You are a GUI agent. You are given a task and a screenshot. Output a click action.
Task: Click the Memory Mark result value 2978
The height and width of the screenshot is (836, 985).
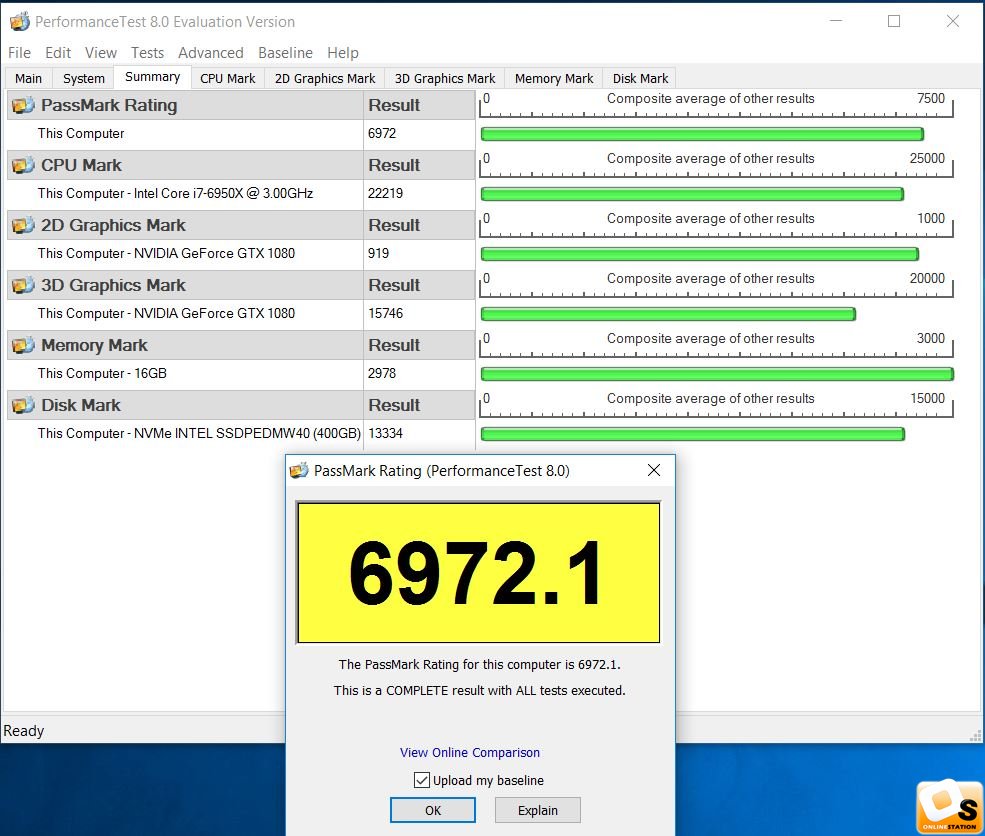(382, 373)
